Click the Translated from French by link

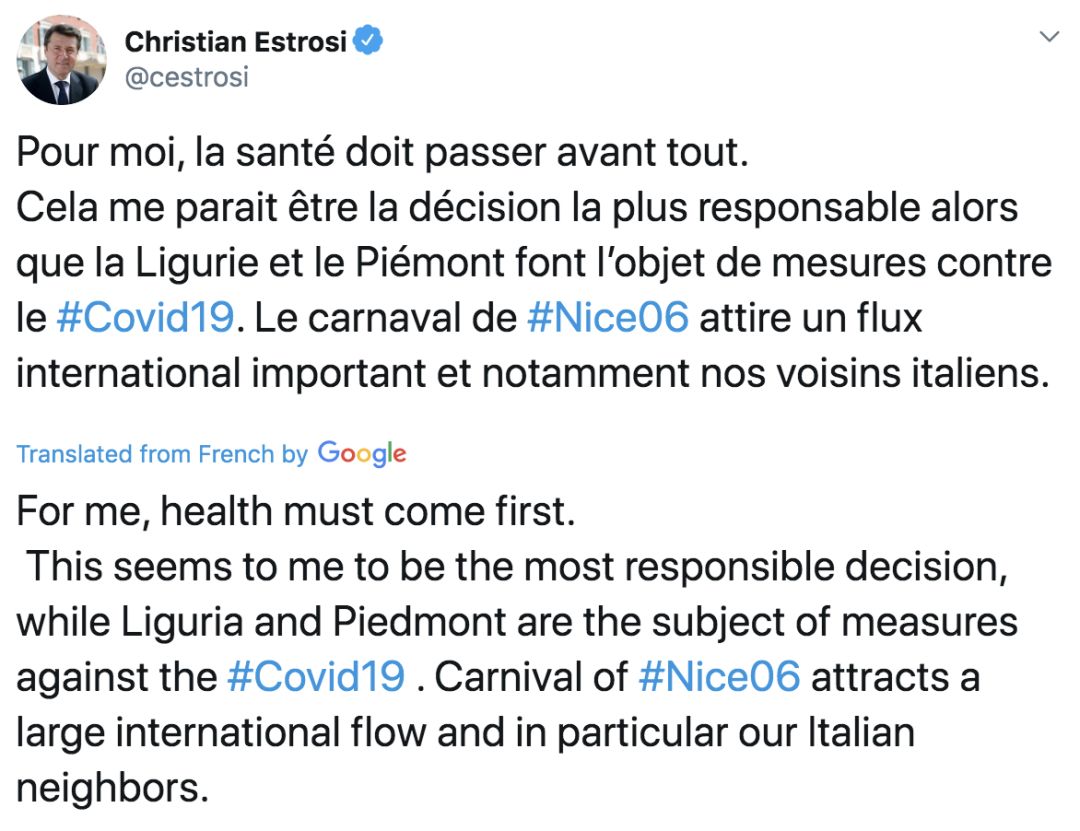coord(162,454)
